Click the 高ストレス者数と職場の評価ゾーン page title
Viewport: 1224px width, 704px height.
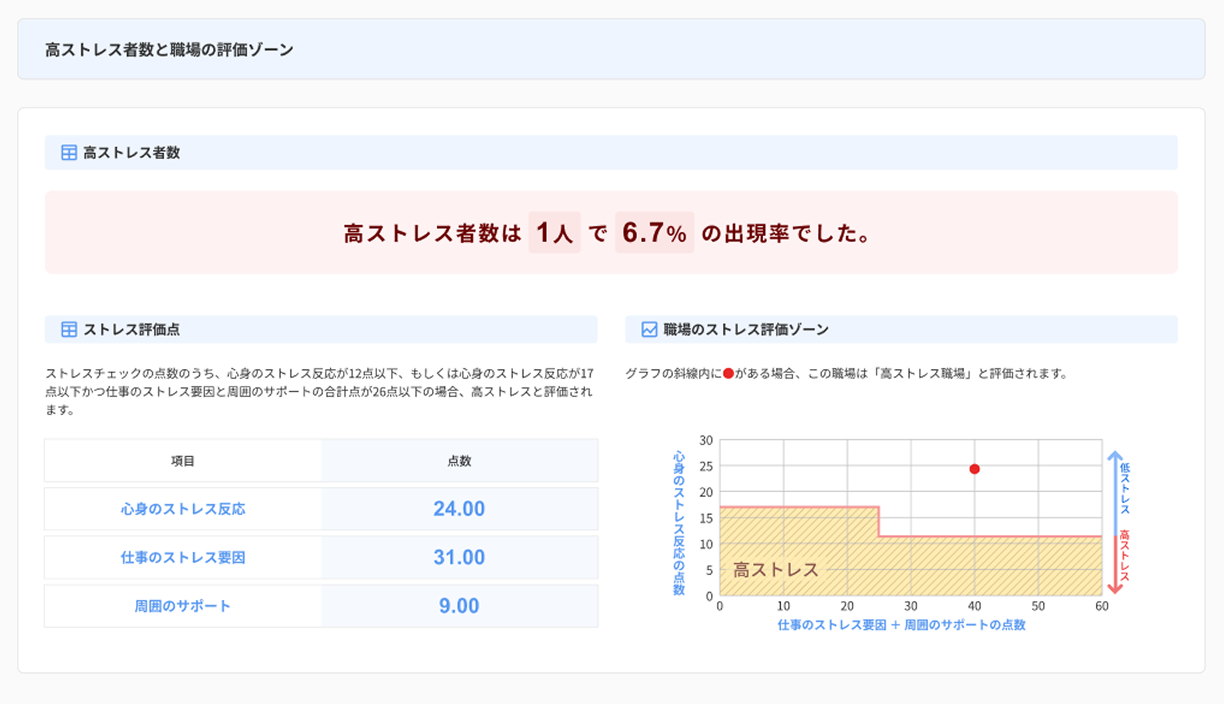170,49
